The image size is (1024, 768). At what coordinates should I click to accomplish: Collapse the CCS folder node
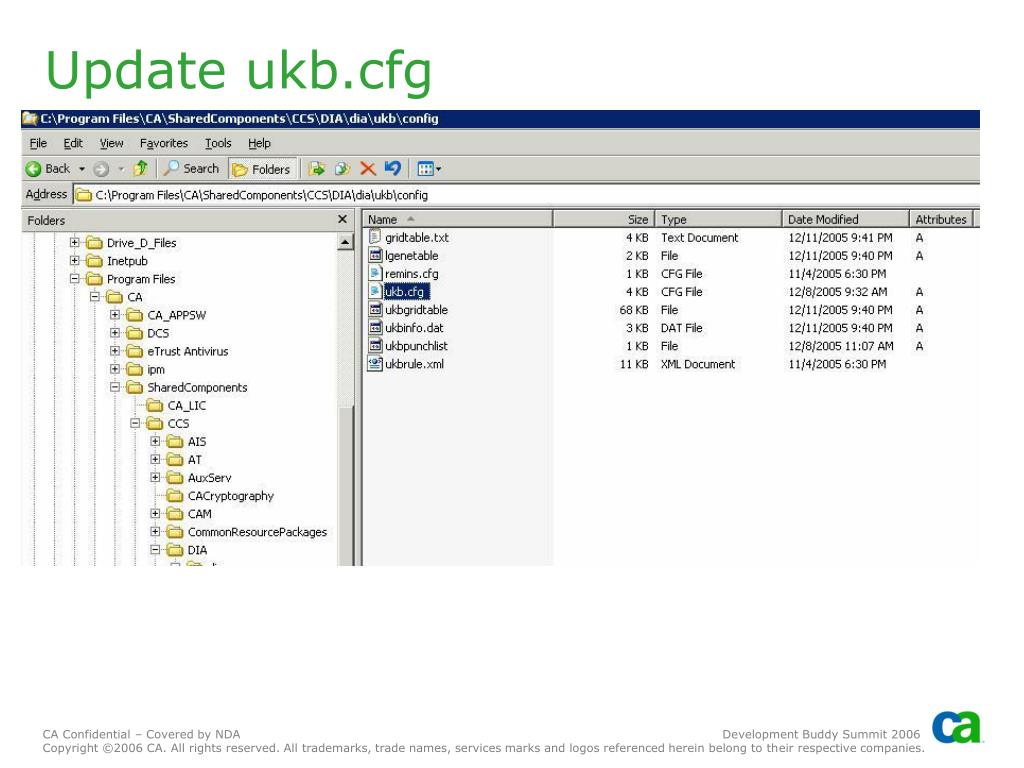click(x=135, y=423)
